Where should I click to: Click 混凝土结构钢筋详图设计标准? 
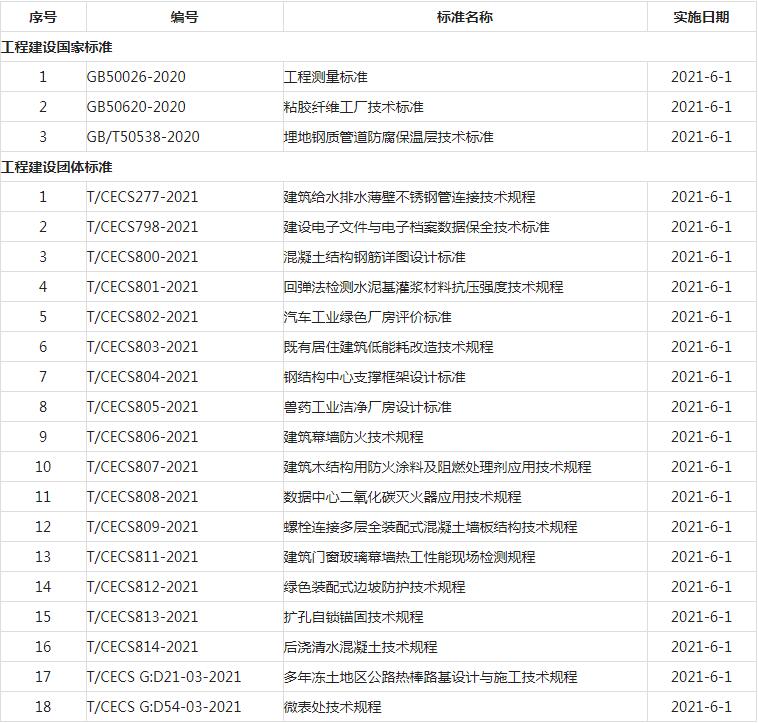[375, 257]
